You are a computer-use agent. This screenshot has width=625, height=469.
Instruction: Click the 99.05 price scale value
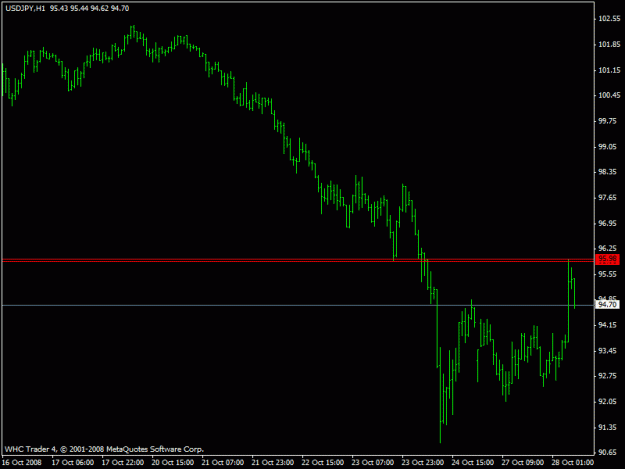[609, 147]
